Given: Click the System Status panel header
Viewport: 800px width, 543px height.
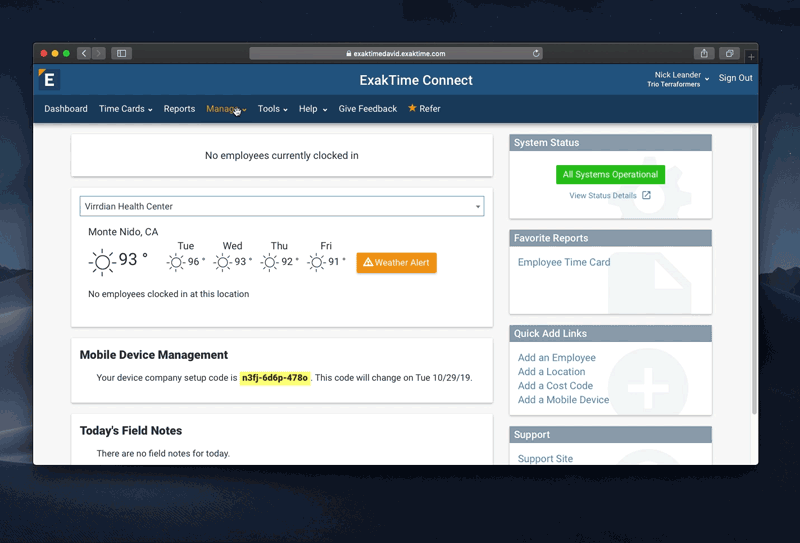Looking at the screenshot, I should tap(610, 143).
